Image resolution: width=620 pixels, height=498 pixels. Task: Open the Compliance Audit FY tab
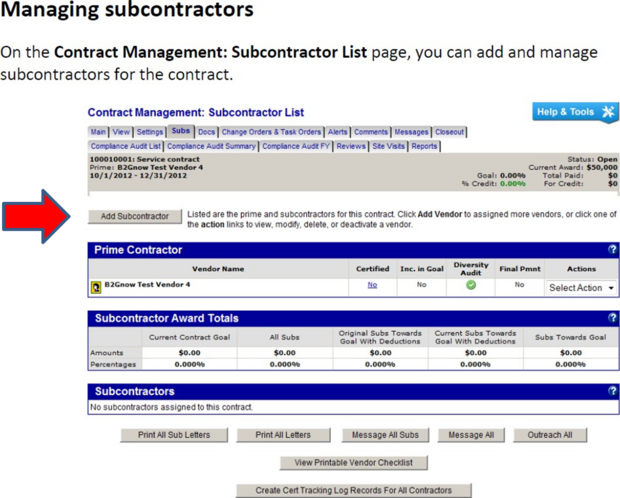point(296,146)
